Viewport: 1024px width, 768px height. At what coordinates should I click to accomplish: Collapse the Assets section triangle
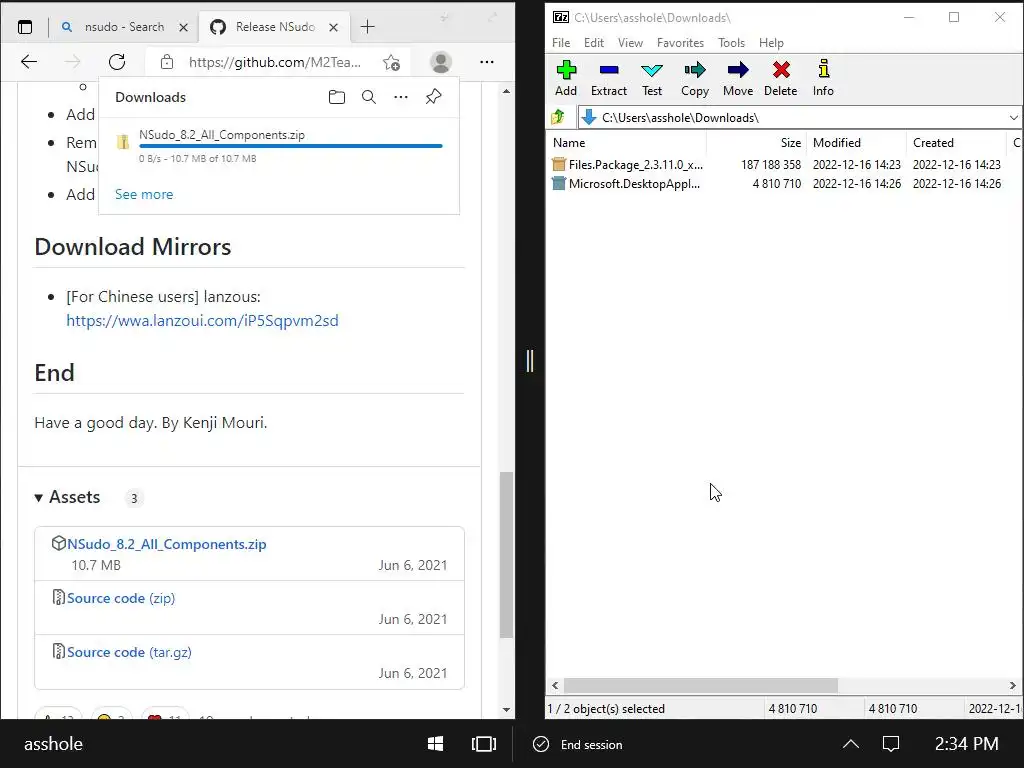(39, 498)
